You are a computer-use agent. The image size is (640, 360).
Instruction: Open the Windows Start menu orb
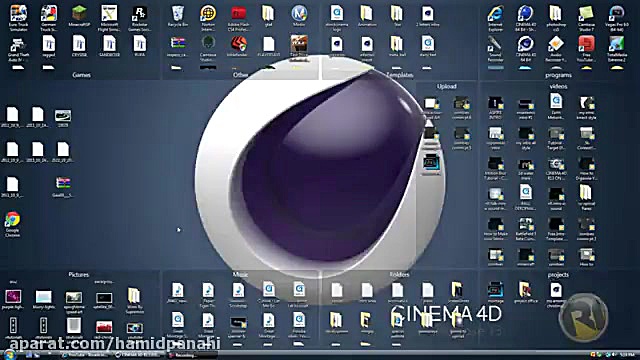coord(9,355)
